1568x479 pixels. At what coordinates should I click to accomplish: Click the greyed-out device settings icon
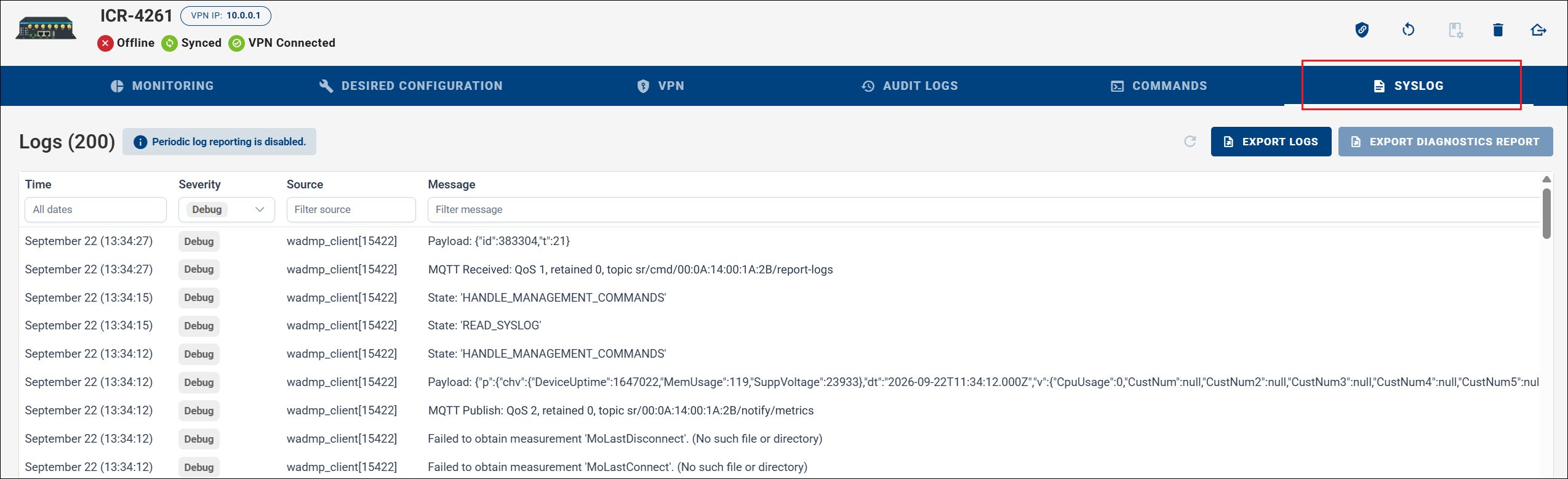(1455, 30)
